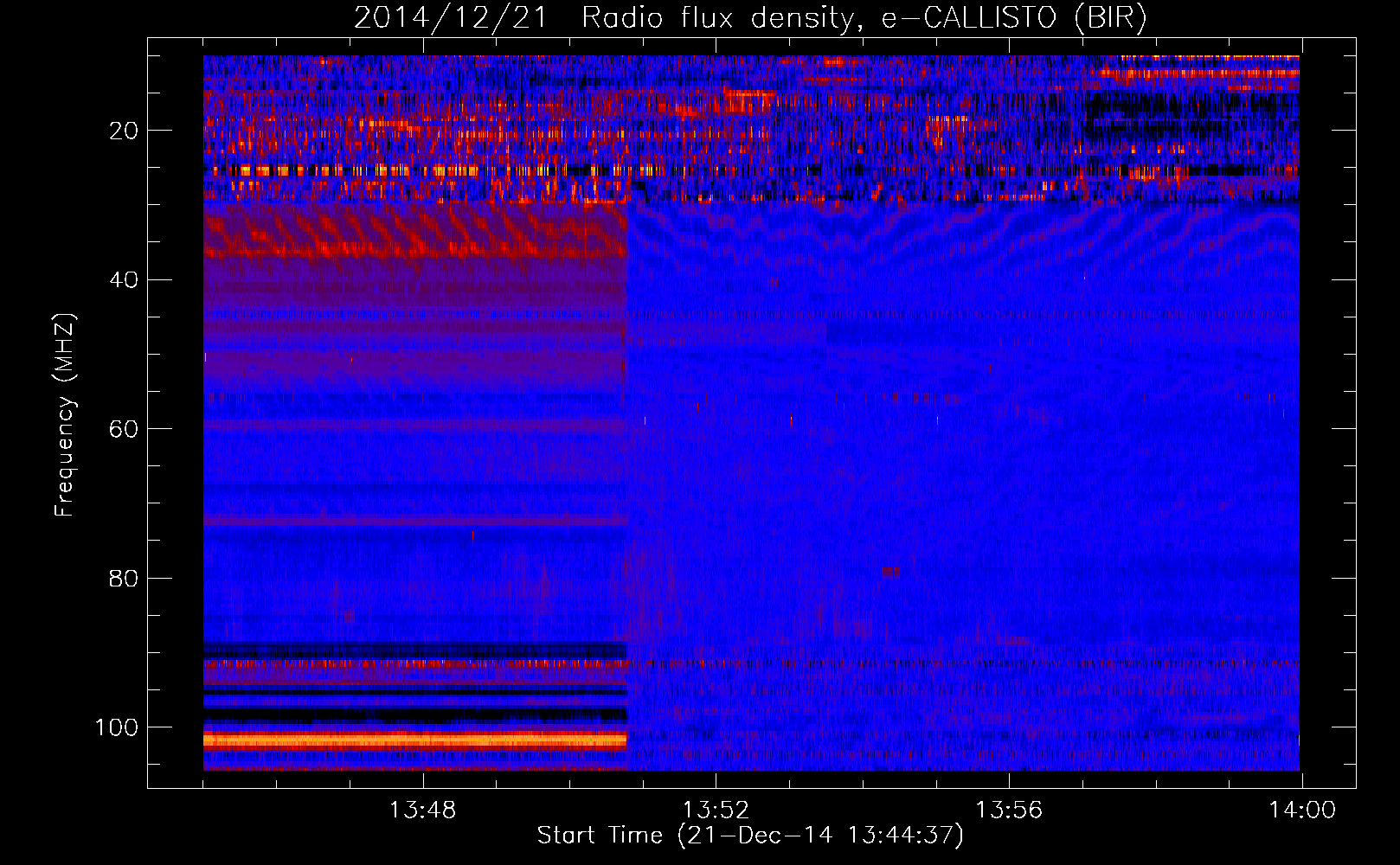
Task: Click the "13:52" time tick label
Action: (716, 811)
